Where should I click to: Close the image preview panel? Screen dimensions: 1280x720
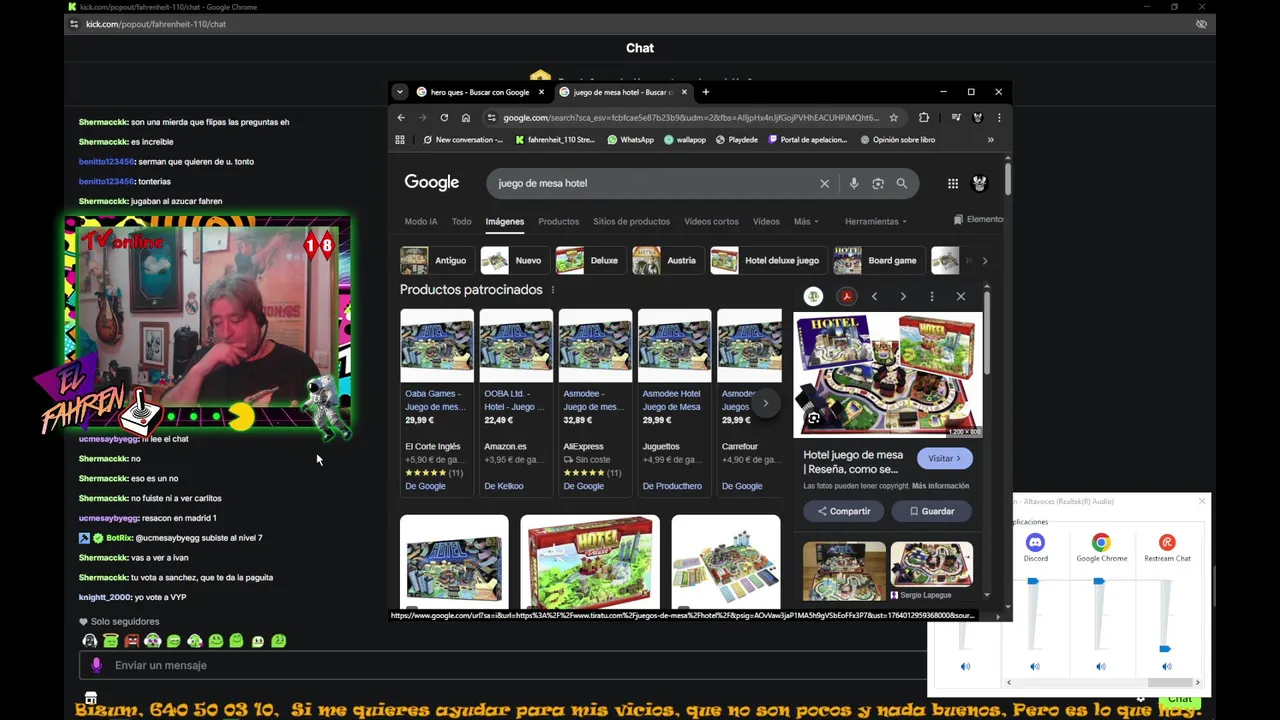click(x=961, y=296)
